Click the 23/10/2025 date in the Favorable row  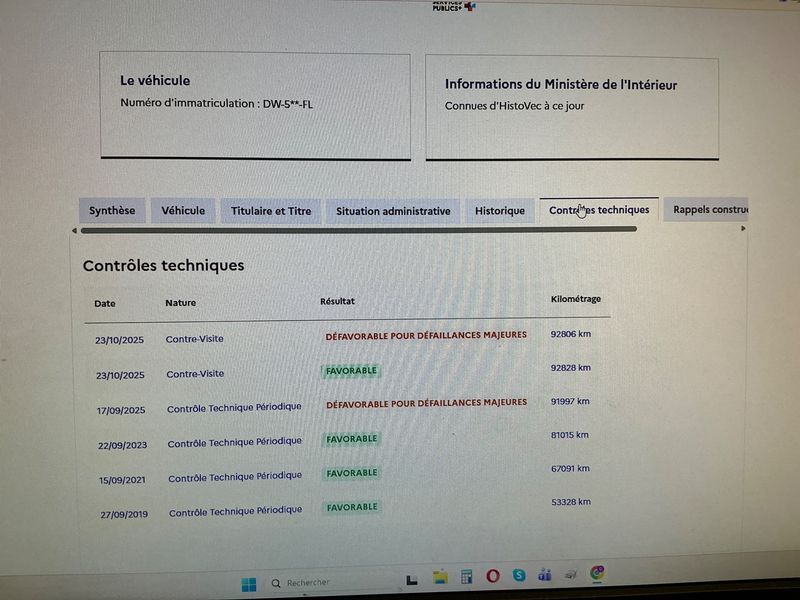click(x=120, y=375)
